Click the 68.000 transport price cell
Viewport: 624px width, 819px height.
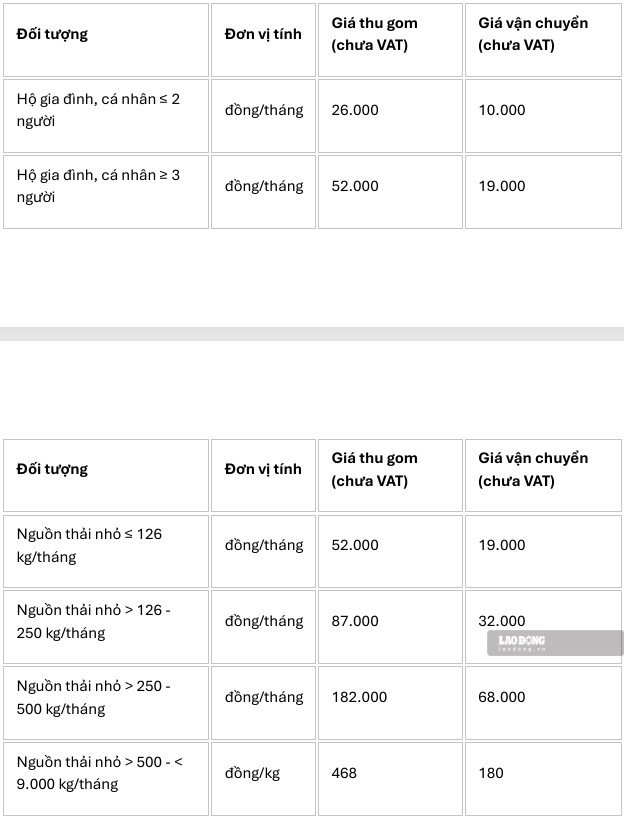click(x=543, y=703)
